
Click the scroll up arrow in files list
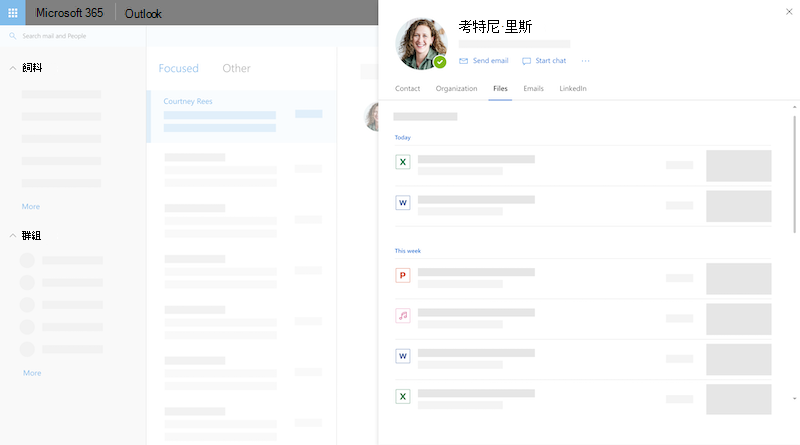(x=794, y=107)
